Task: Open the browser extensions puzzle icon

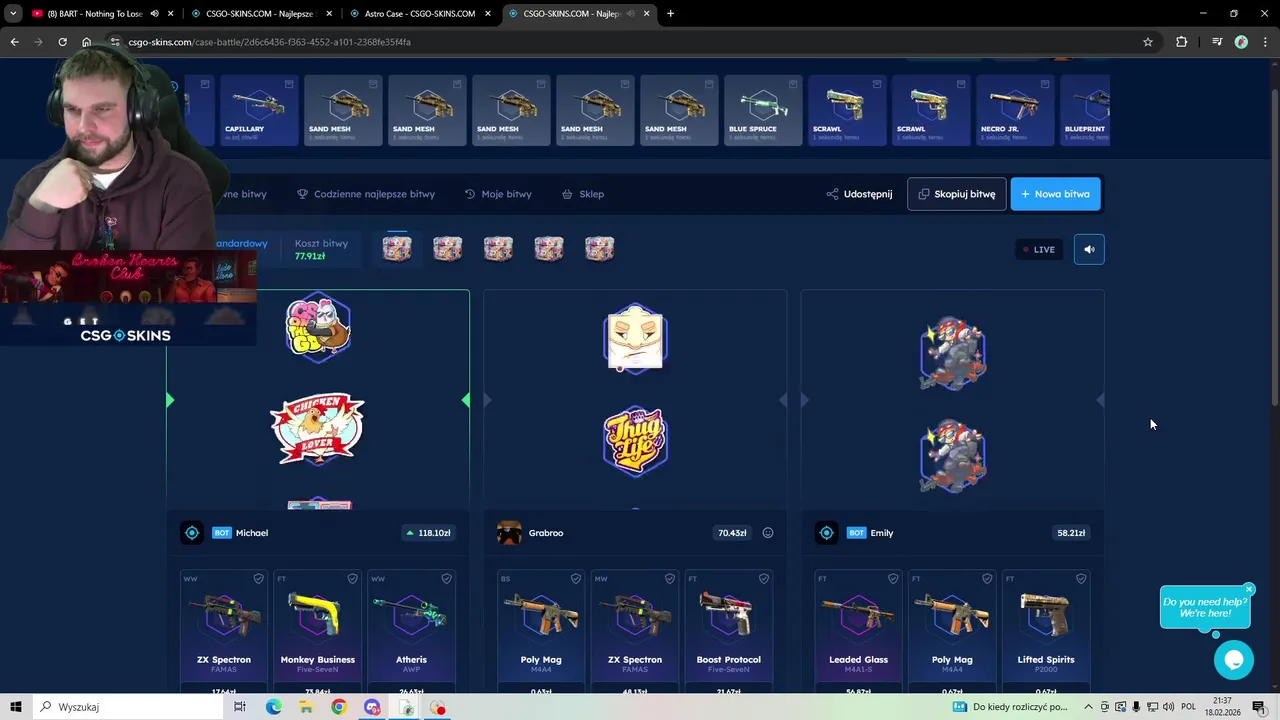Action: click(x=1182, y=42)
